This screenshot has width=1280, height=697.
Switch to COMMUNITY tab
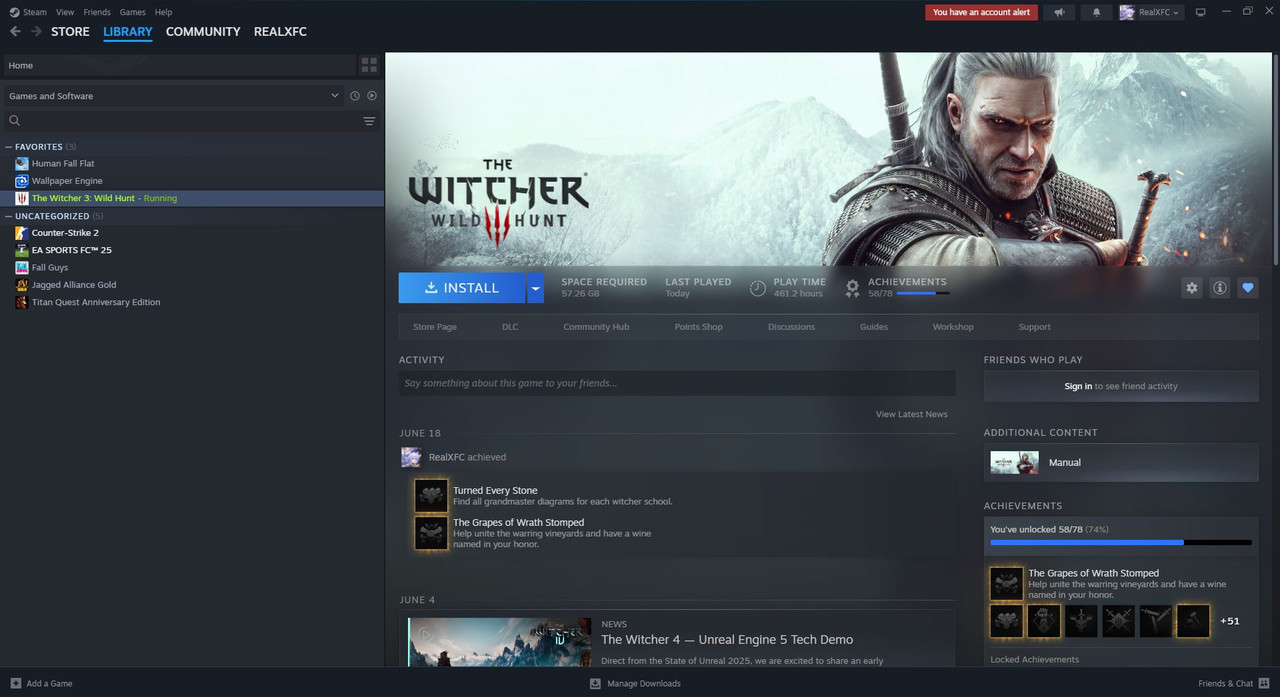pyautogui.click(x=203, y=32)
